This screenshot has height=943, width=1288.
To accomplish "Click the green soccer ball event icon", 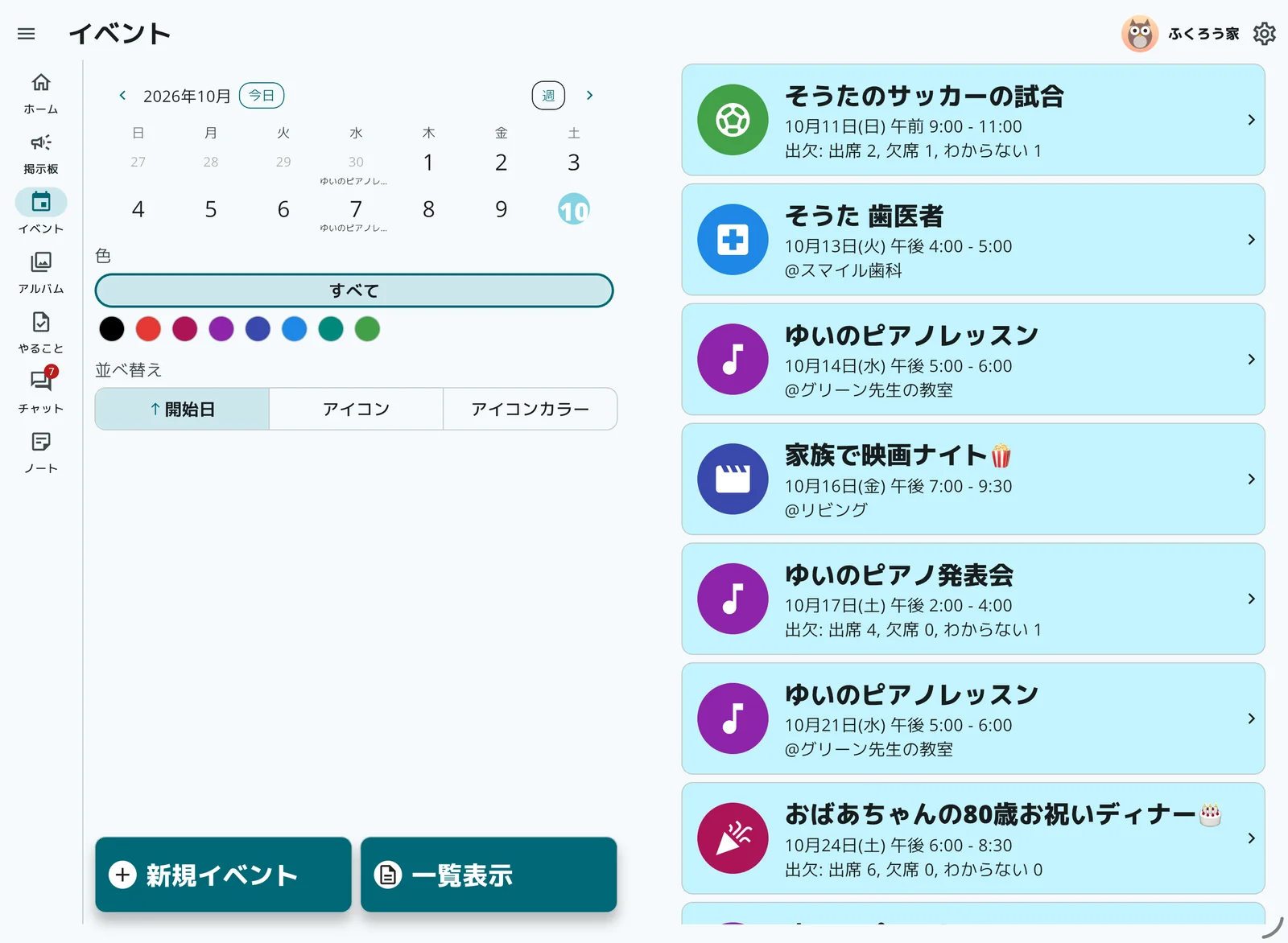I will [x=733, y=120].
